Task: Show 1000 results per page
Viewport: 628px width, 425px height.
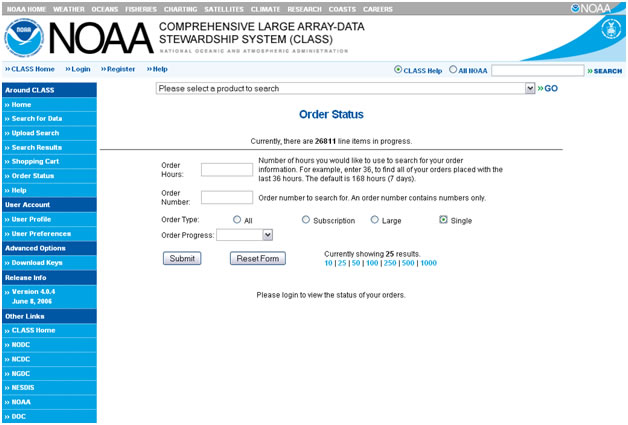Action: (429, 263)
